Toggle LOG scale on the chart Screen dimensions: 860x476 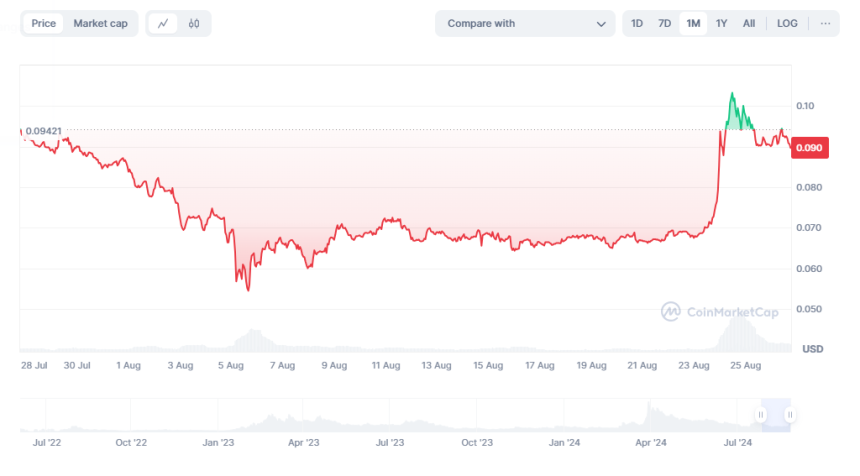tap(787, 23)
